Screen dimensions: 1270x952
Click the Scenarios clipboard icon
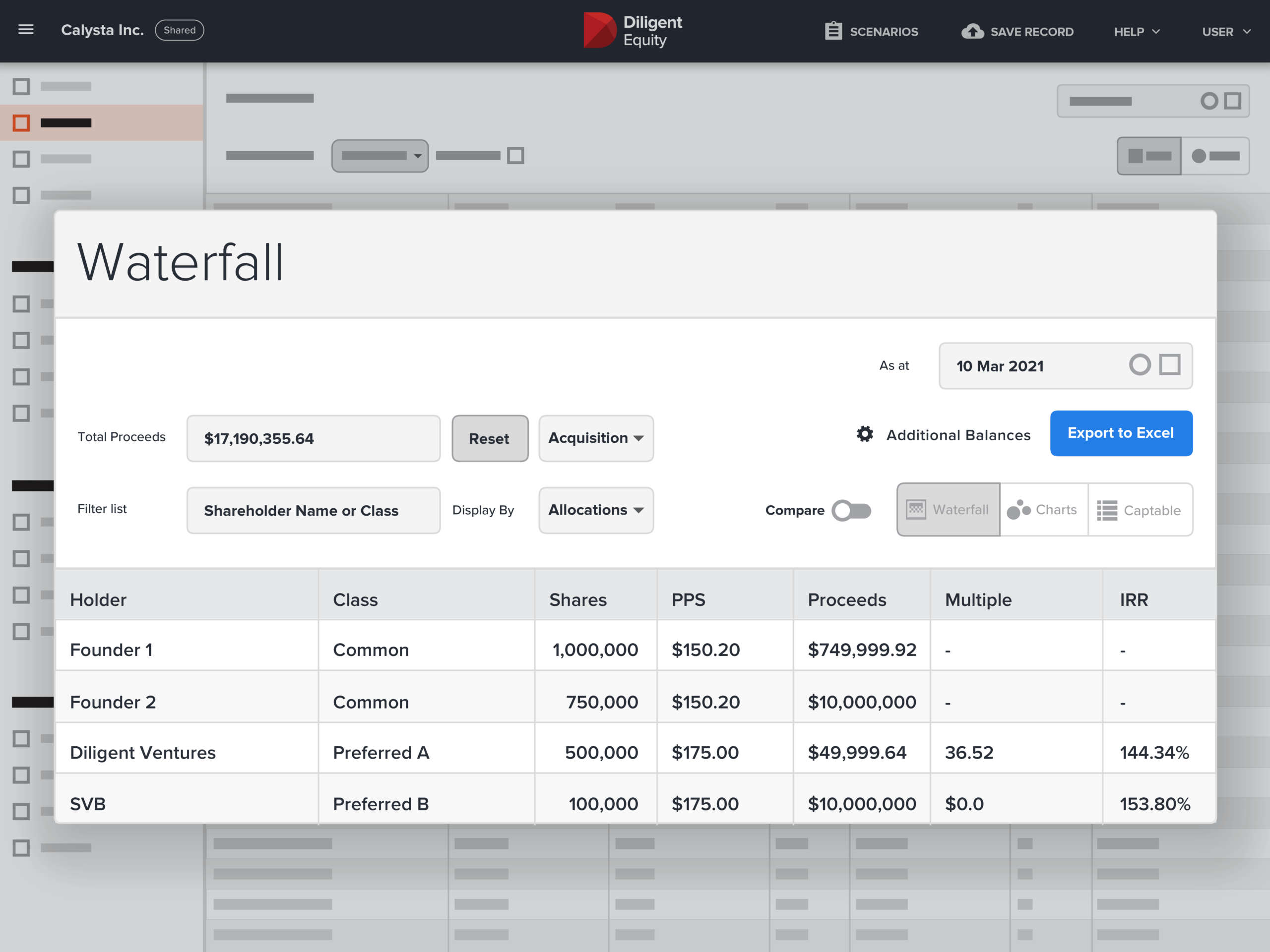point(833,31)
